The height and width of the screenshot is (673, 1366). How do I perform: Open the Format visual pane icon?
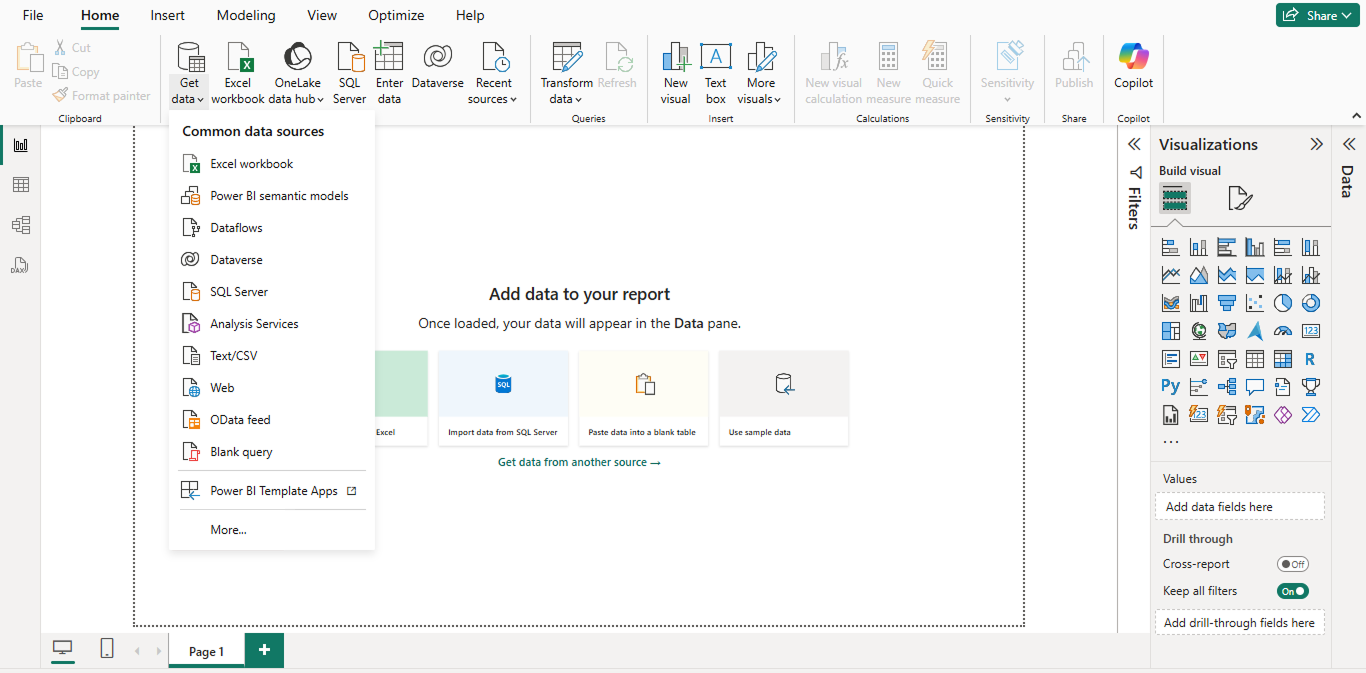coord(1240,198)
